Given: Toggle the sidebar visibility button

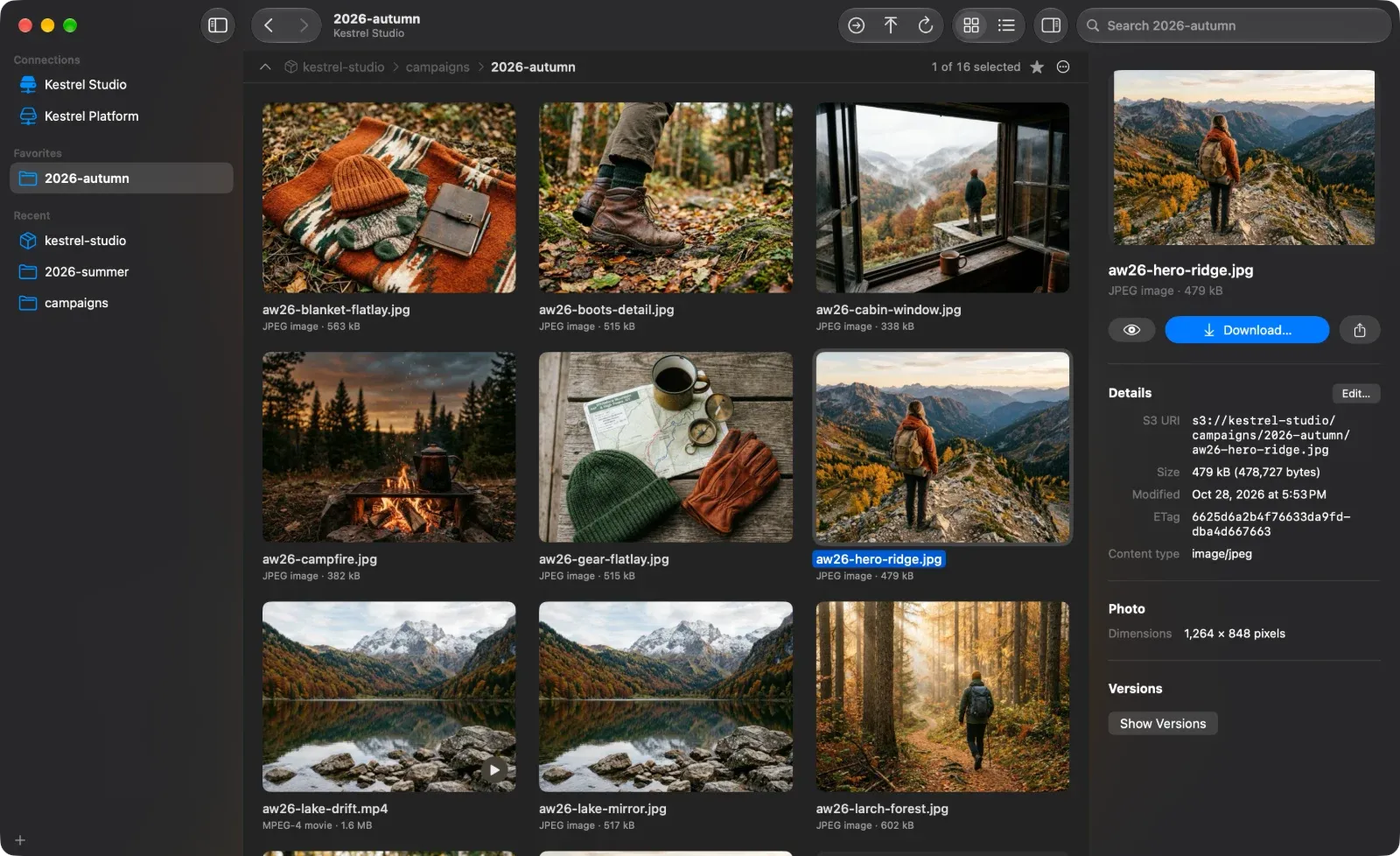Looking at the screenshot, I should (x=218, y=25).
